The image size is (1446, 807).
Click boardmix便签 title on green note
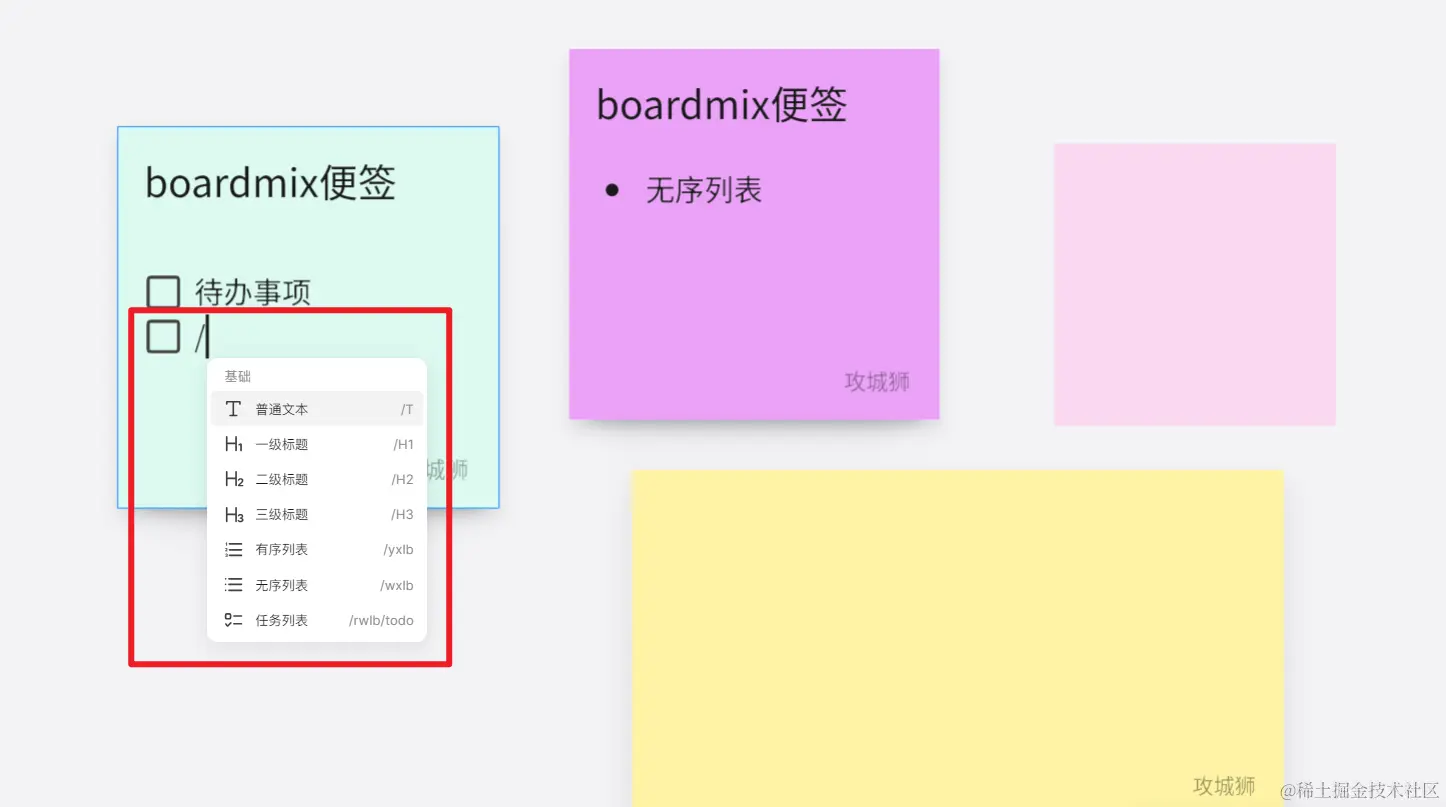coord(270,183)
